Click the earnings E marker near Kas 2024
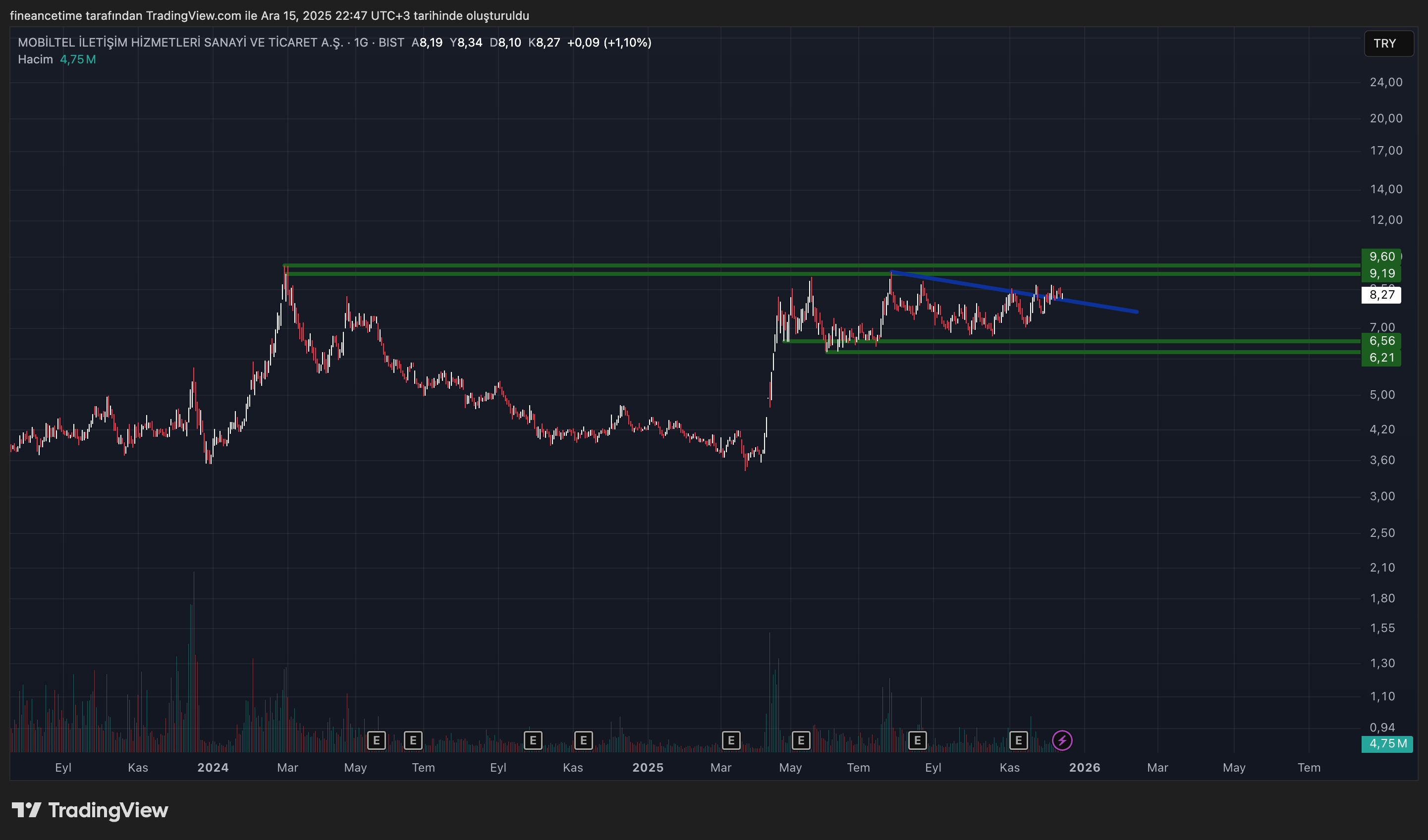The image size is (1428, 840). (x=583, y=740)
